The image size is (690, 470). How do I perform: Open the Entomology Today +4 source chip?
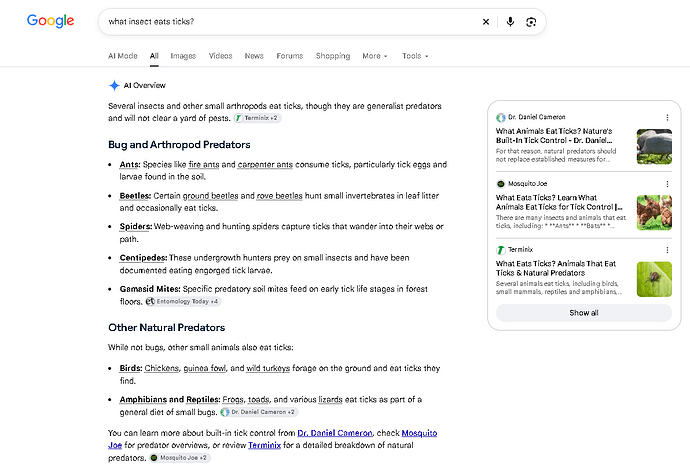(x=183, y=301)
